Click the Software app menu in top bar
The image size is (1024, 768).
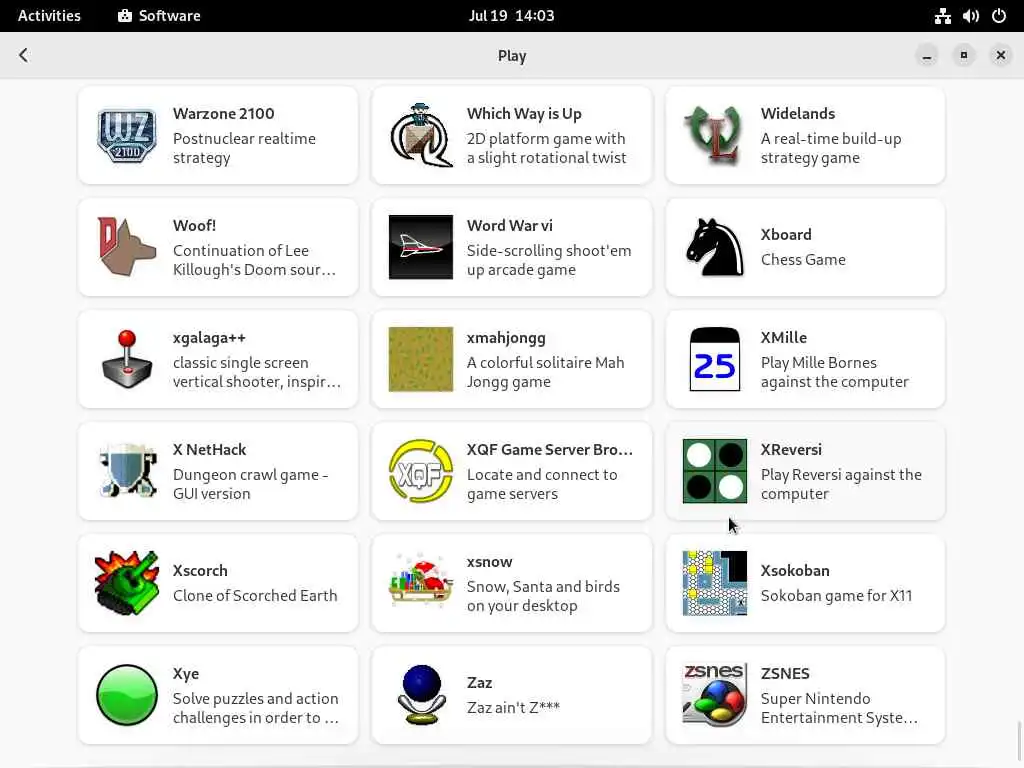tap(159, 16)
